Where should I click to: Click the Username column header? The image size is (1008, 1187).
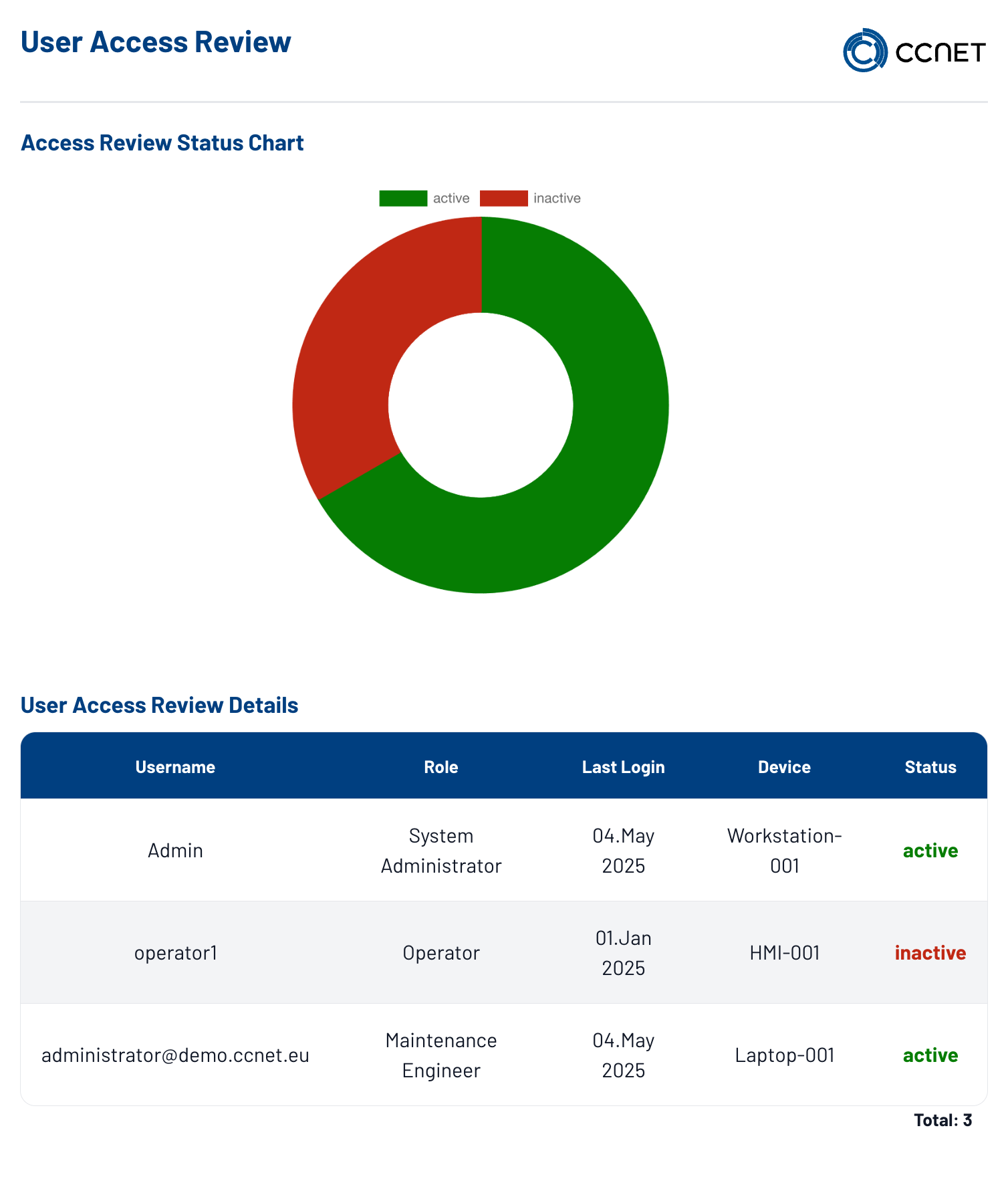pos(175,767)
